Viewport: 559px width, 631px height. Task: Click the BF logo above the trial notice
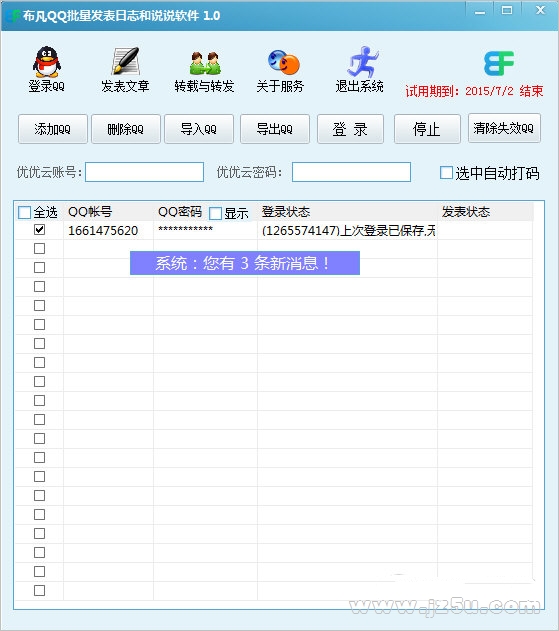pos(499,63)
